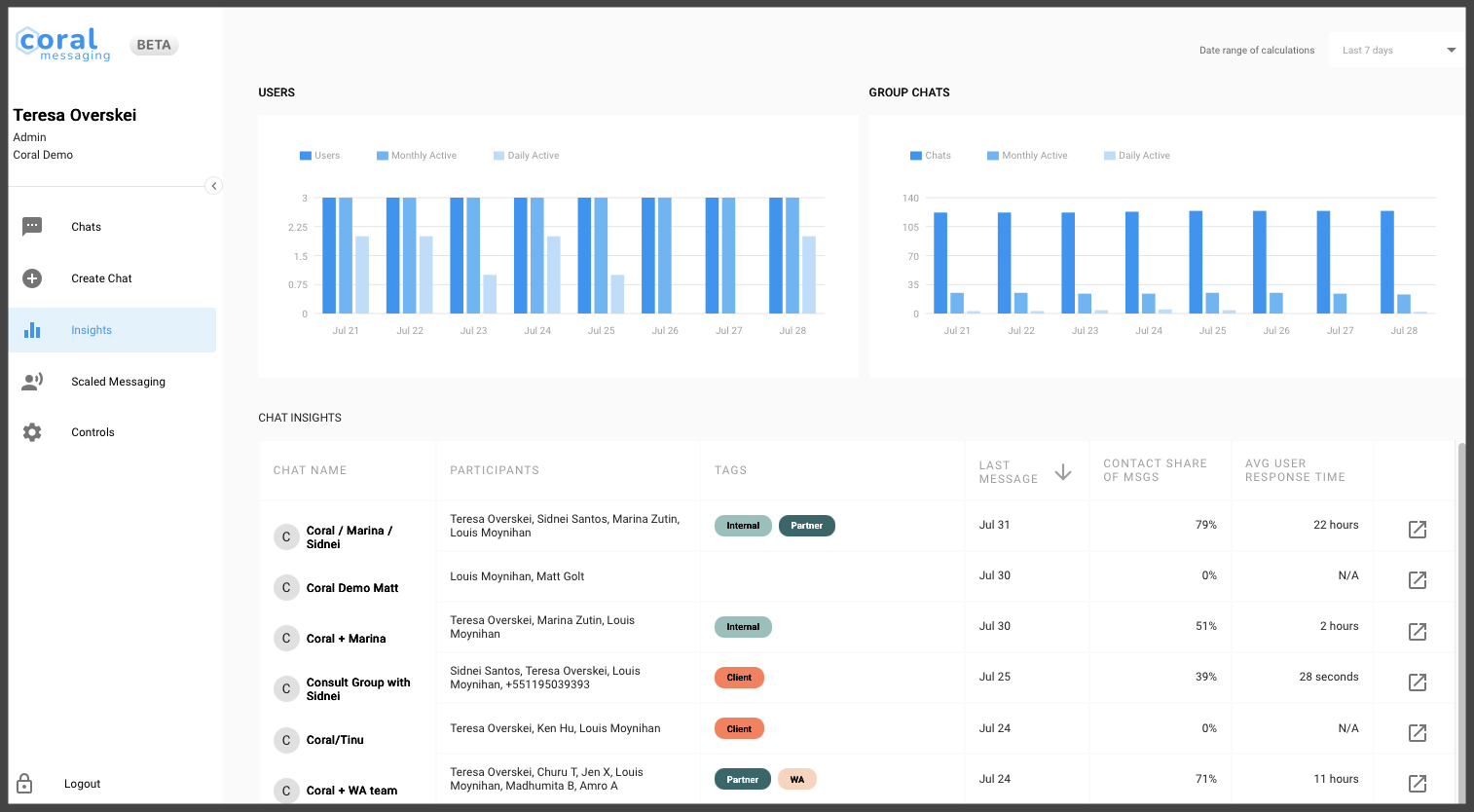The image size is (1474, 812).
Task: Click chat name Consult Group with Sidnei
Action: pyautogui.click(x=358, y=689)
